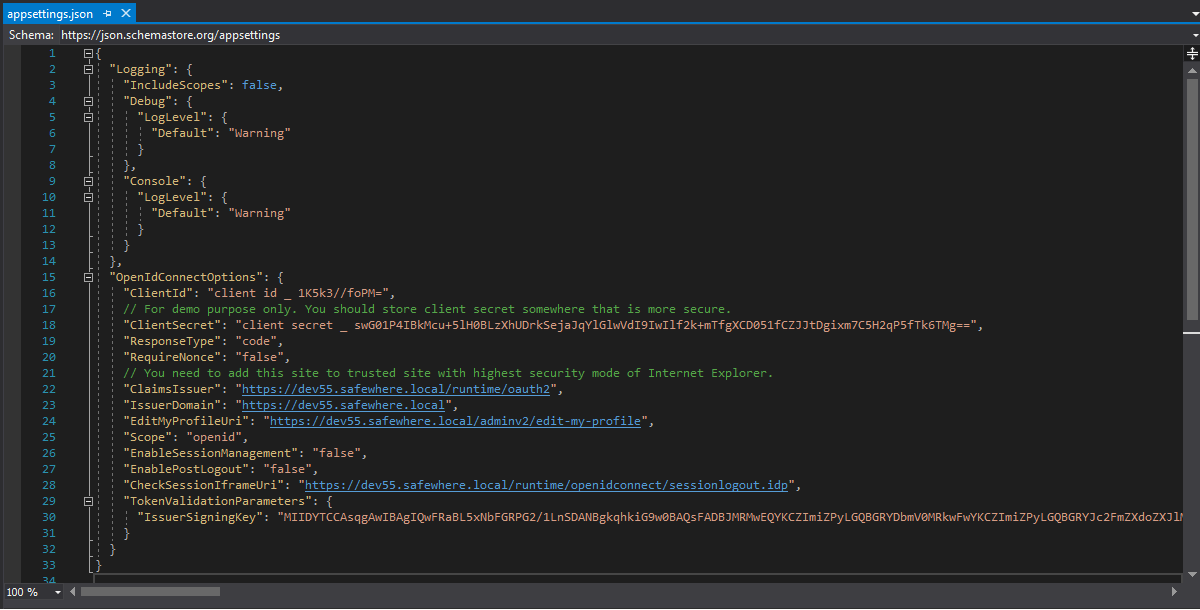Click the "IssuerSigningKey" key text
The image size is (1200, 610).
(x=200, y=517)
